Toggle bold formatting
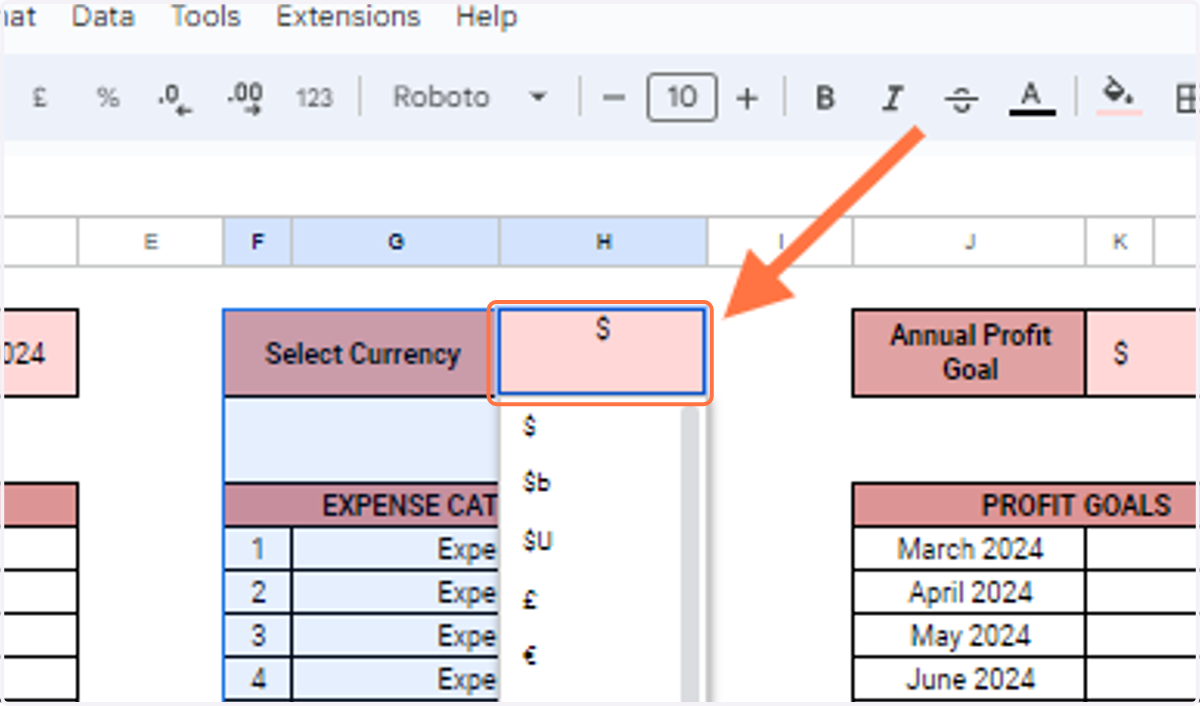Screen dimensions: 1200x706 coord(825,98)
